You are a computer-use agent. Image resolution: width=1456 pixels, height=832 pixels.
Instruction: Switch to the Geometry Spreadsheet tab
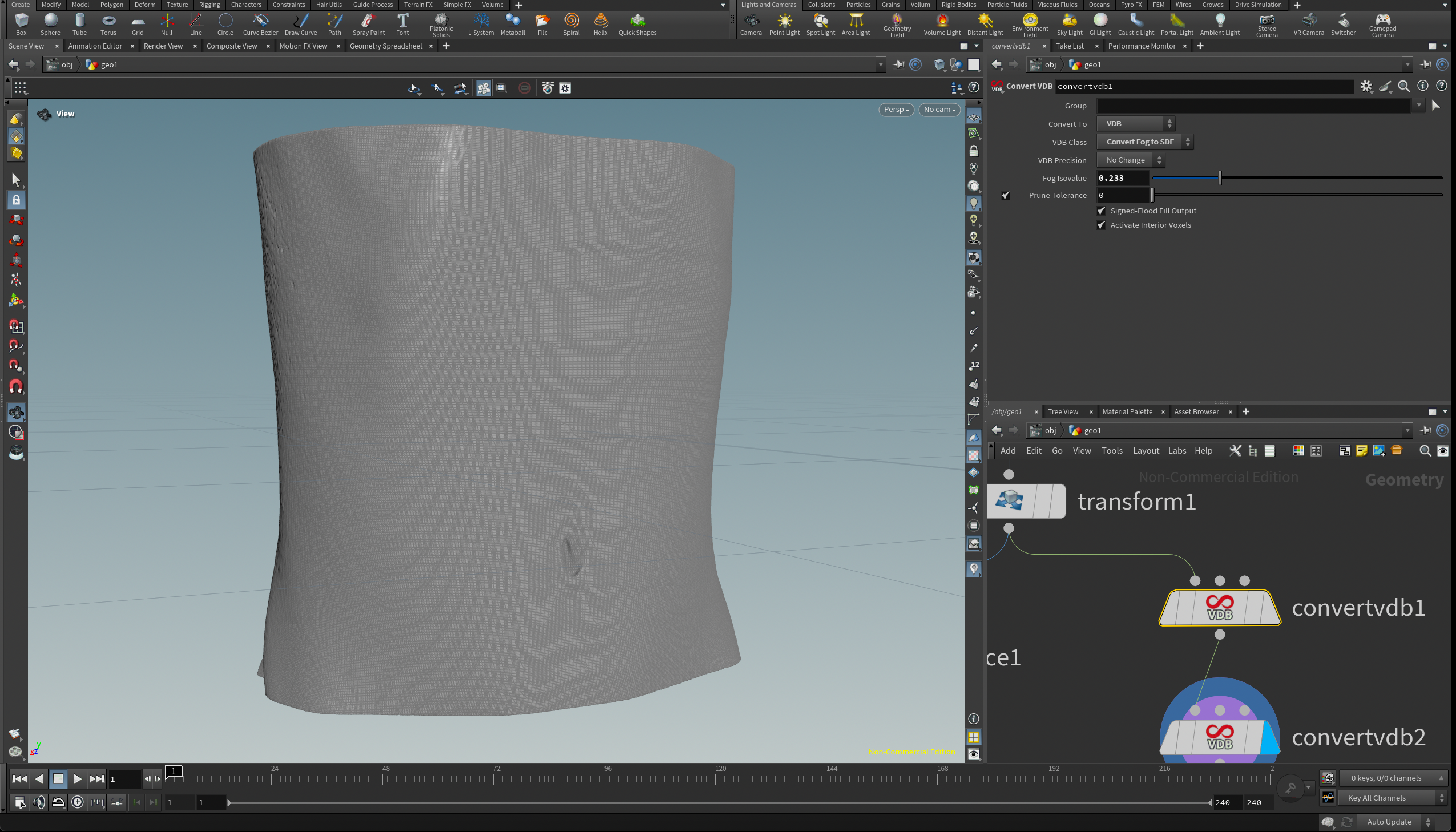click(x=386, y=46)
